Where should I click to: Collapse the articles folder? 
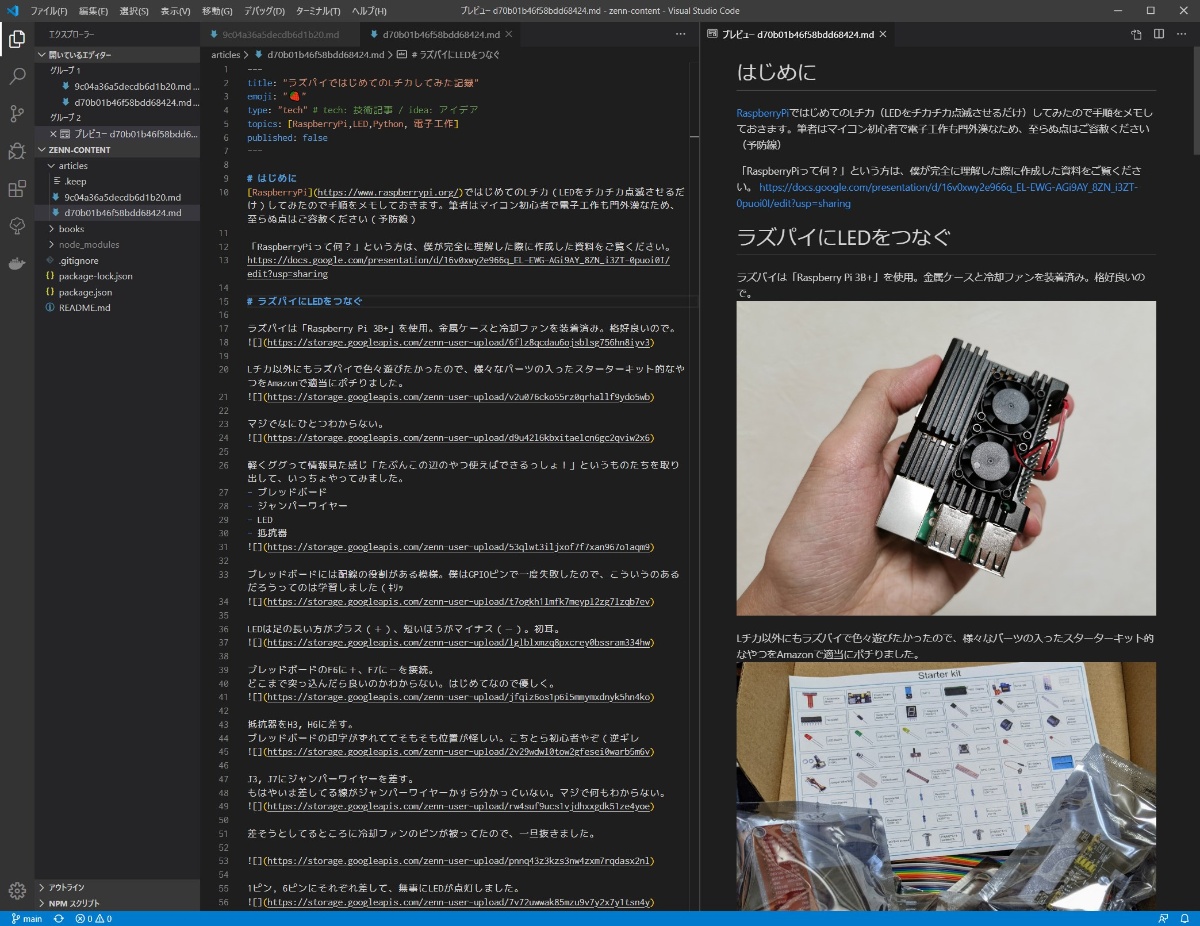(x=117, y=166)
